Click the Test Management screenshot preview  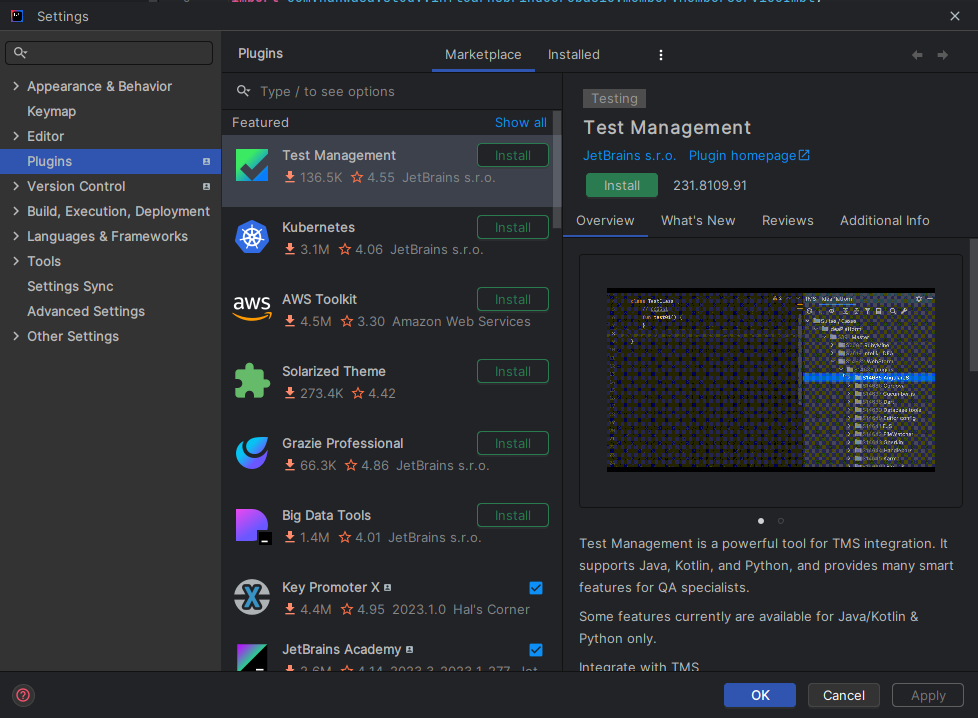[770, 380]
